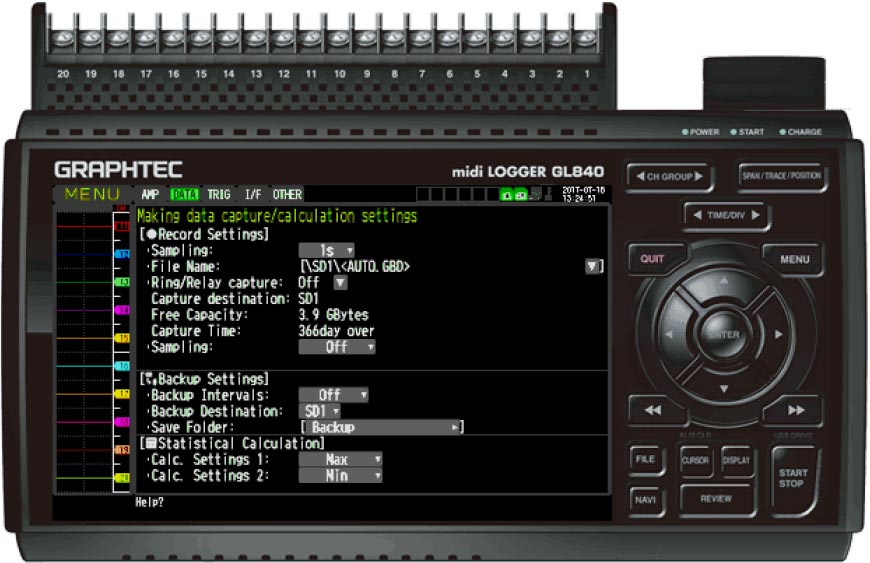Open the OTHER tab

[287, 195]
